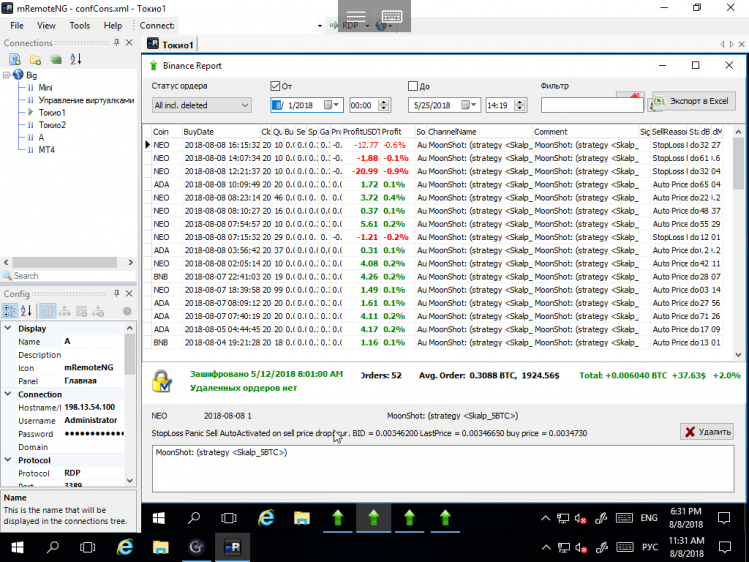
Task: Close the Config panel
Action: click(x=129, y=293)
